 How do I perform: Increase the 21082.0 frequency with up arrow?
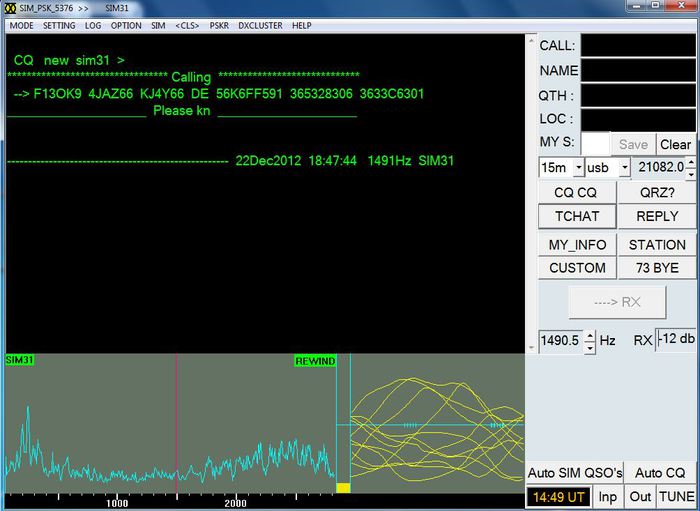[x=691, y=162]
